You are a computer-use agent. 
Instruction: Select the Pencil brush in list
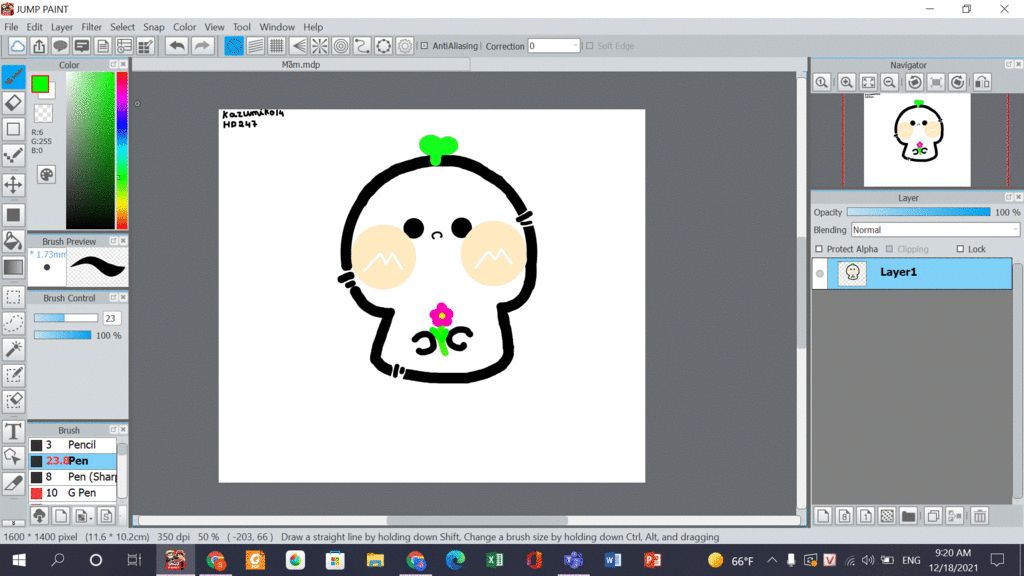click(72, 445)
